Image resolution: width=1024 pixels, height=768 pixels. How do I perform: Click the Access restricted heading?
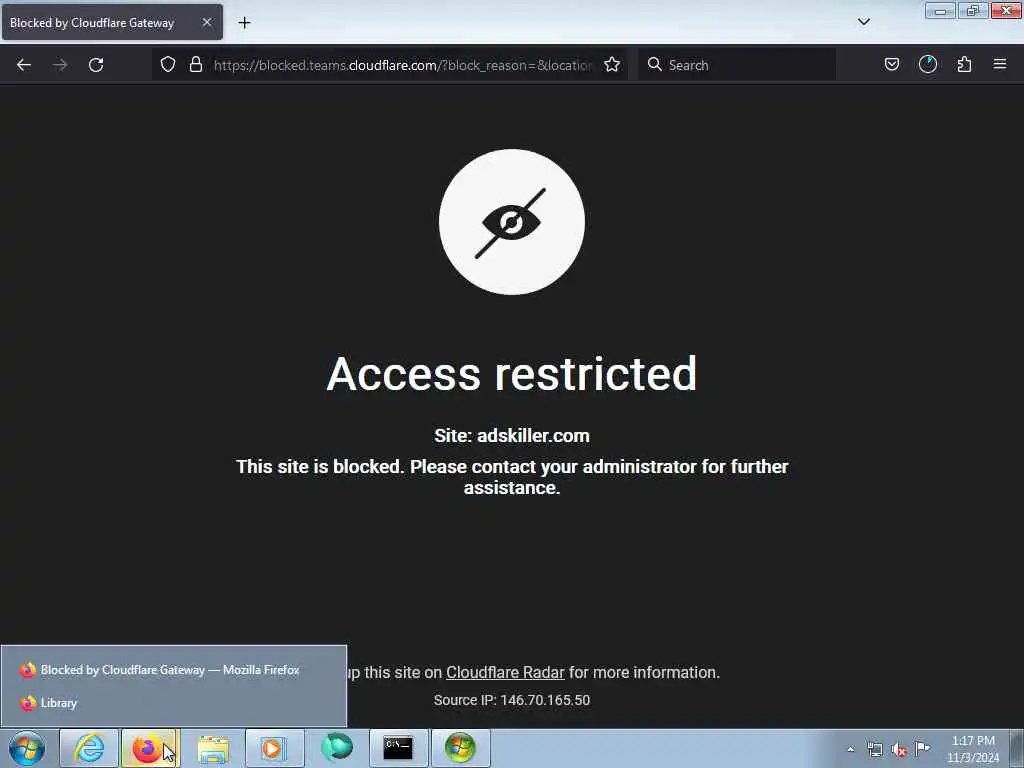point(511,374)
